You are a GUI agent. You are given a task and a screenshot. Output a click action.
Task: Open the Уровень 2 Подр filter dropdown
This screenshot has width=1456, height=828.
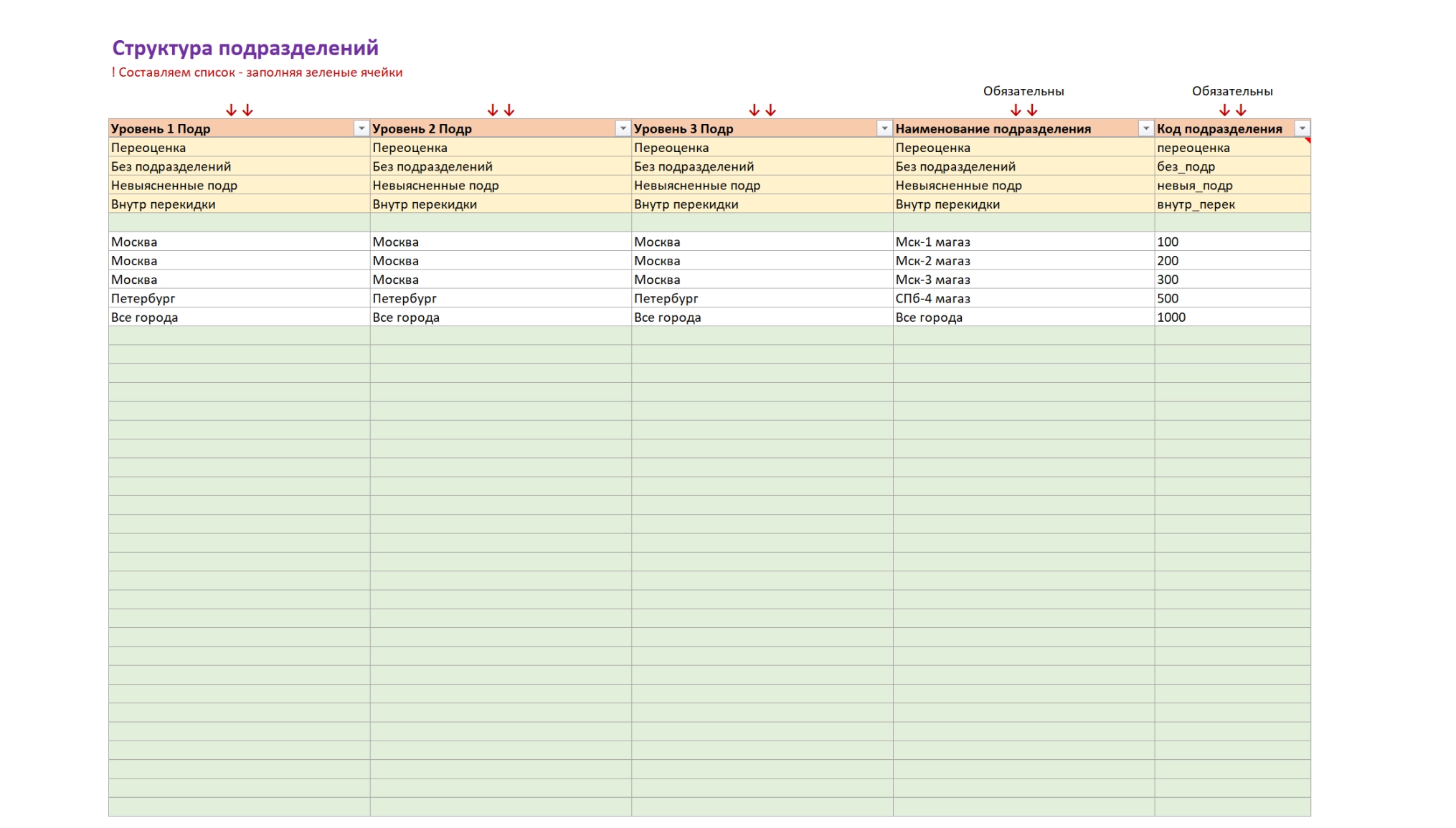point(623,128)
